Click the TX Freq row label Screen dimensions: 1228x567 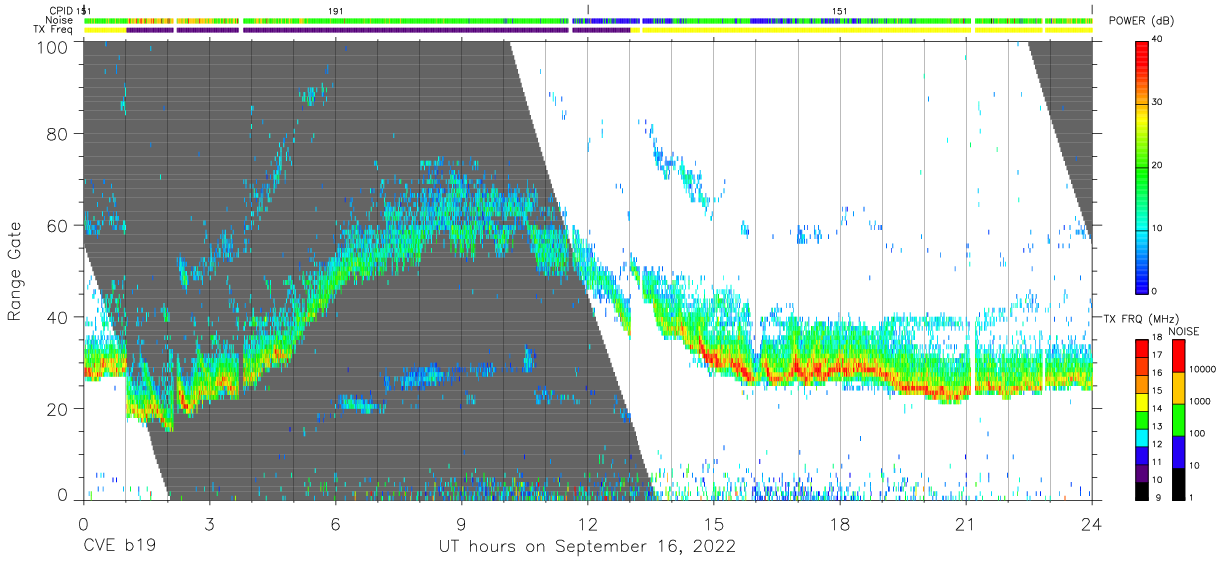(53, 30)
